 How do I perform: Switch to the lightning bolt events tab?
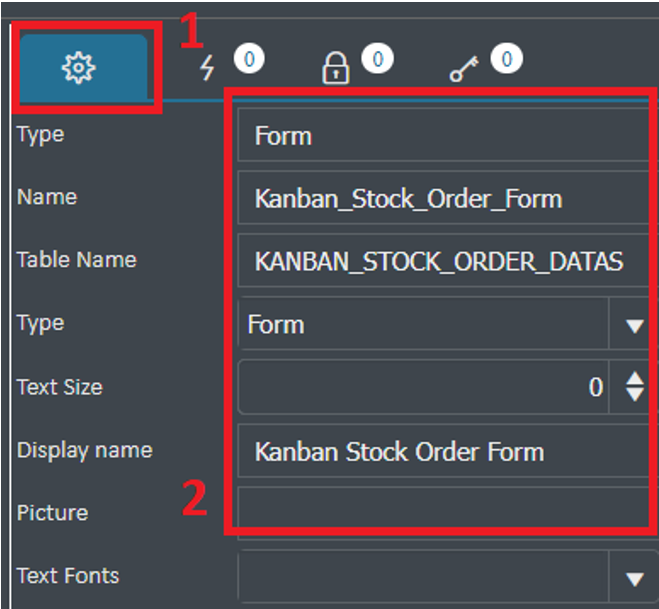pos(207,68)
